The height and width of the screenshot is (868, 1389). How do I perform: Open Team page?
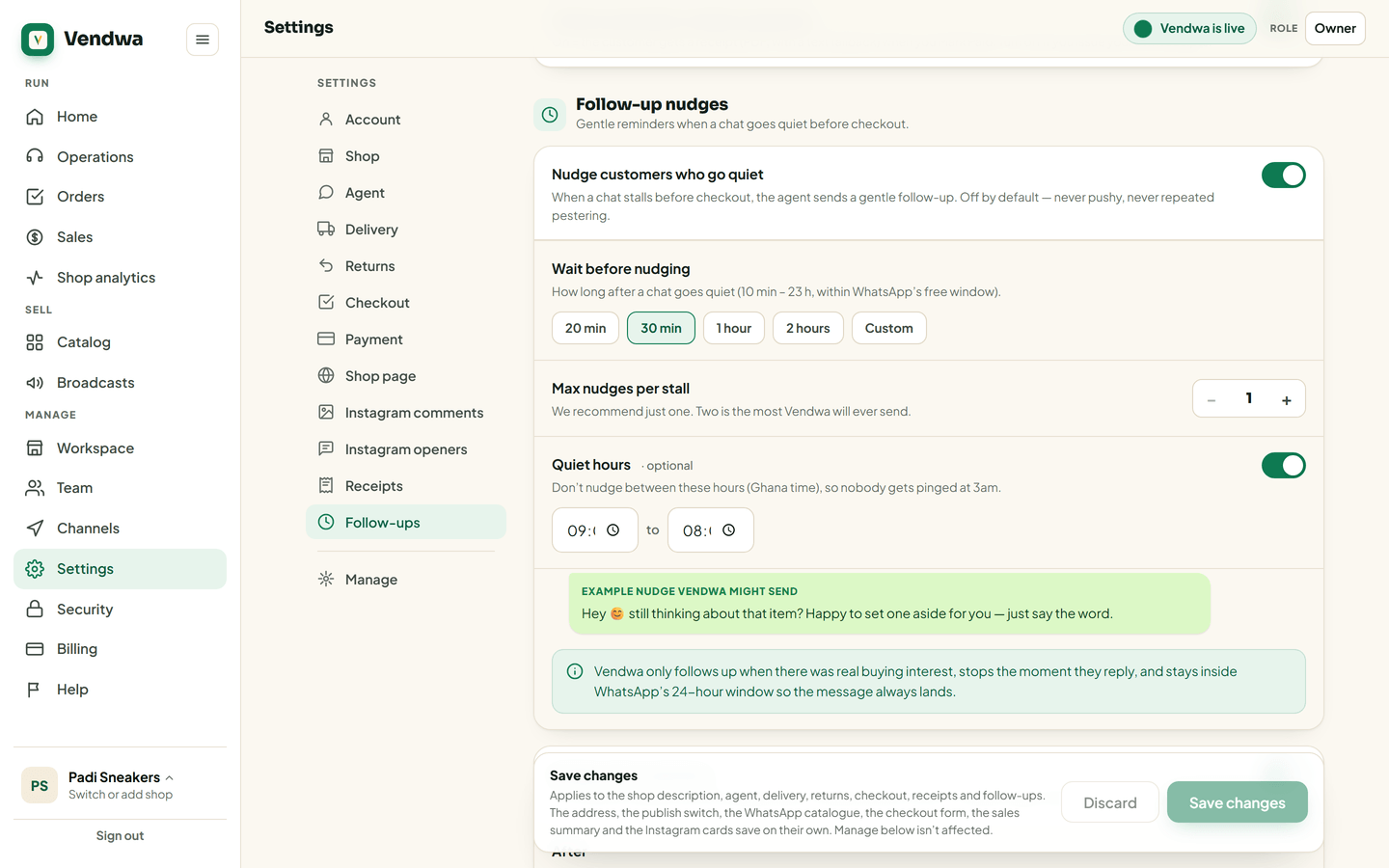click(x=120, y=488)
